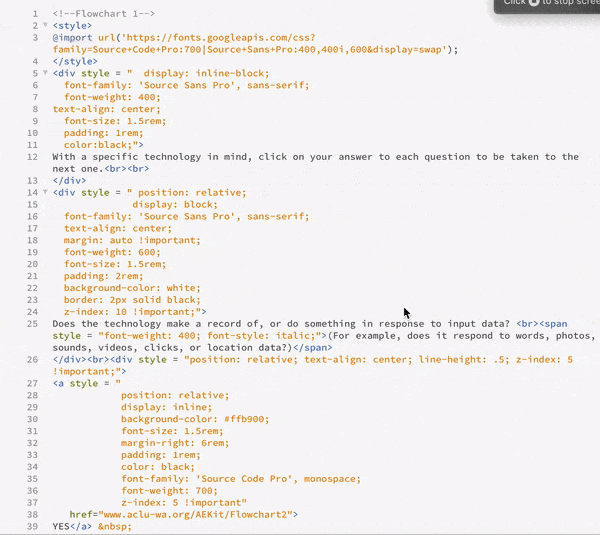Click line 6 font-family 'Source Sans Pro' declaration
Image resolution: width=600 pixels, height=535 pixels.
coord(187,85)
